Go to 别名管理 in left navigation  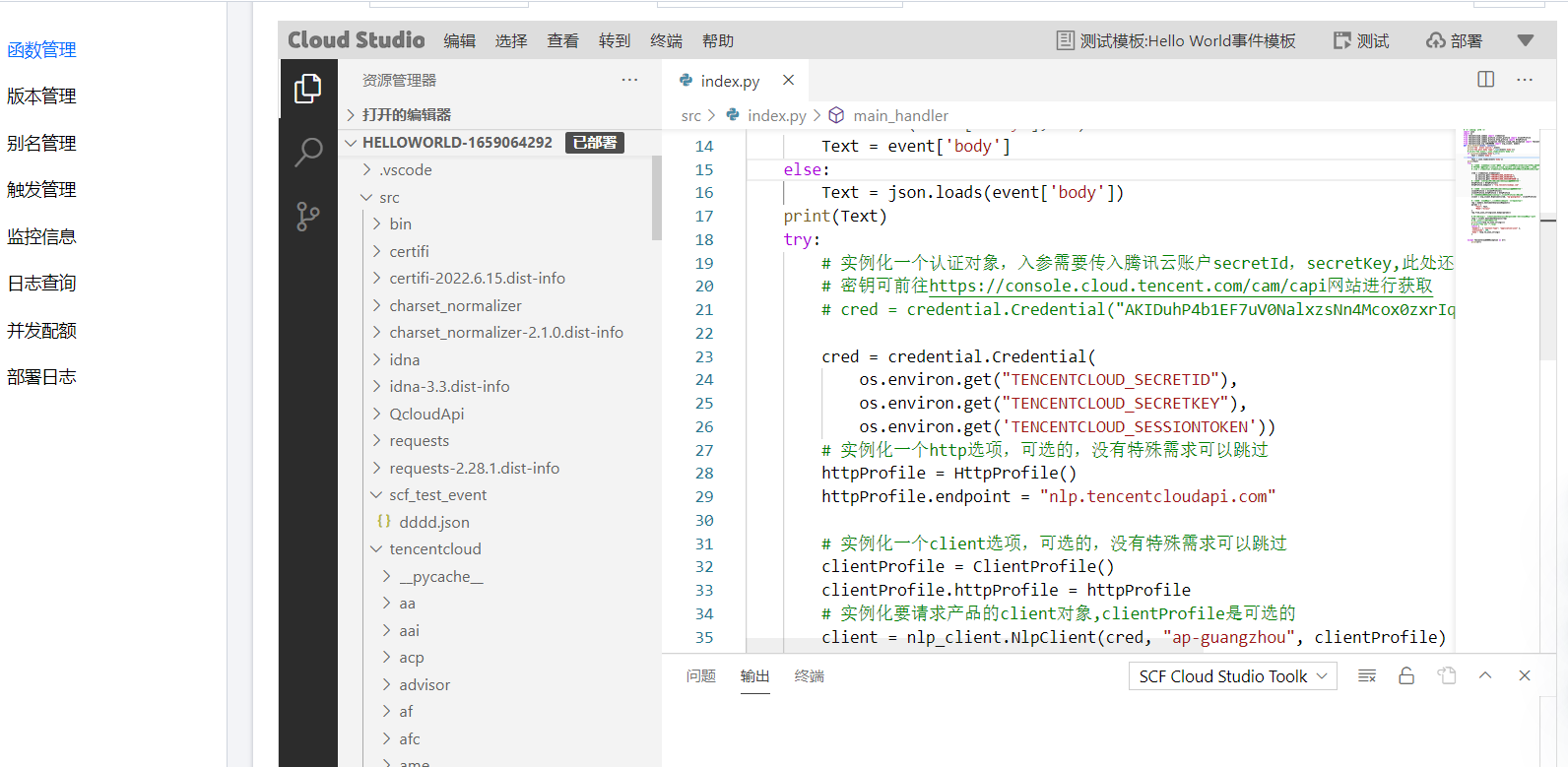pyautogui.click(x=41, y=143)
